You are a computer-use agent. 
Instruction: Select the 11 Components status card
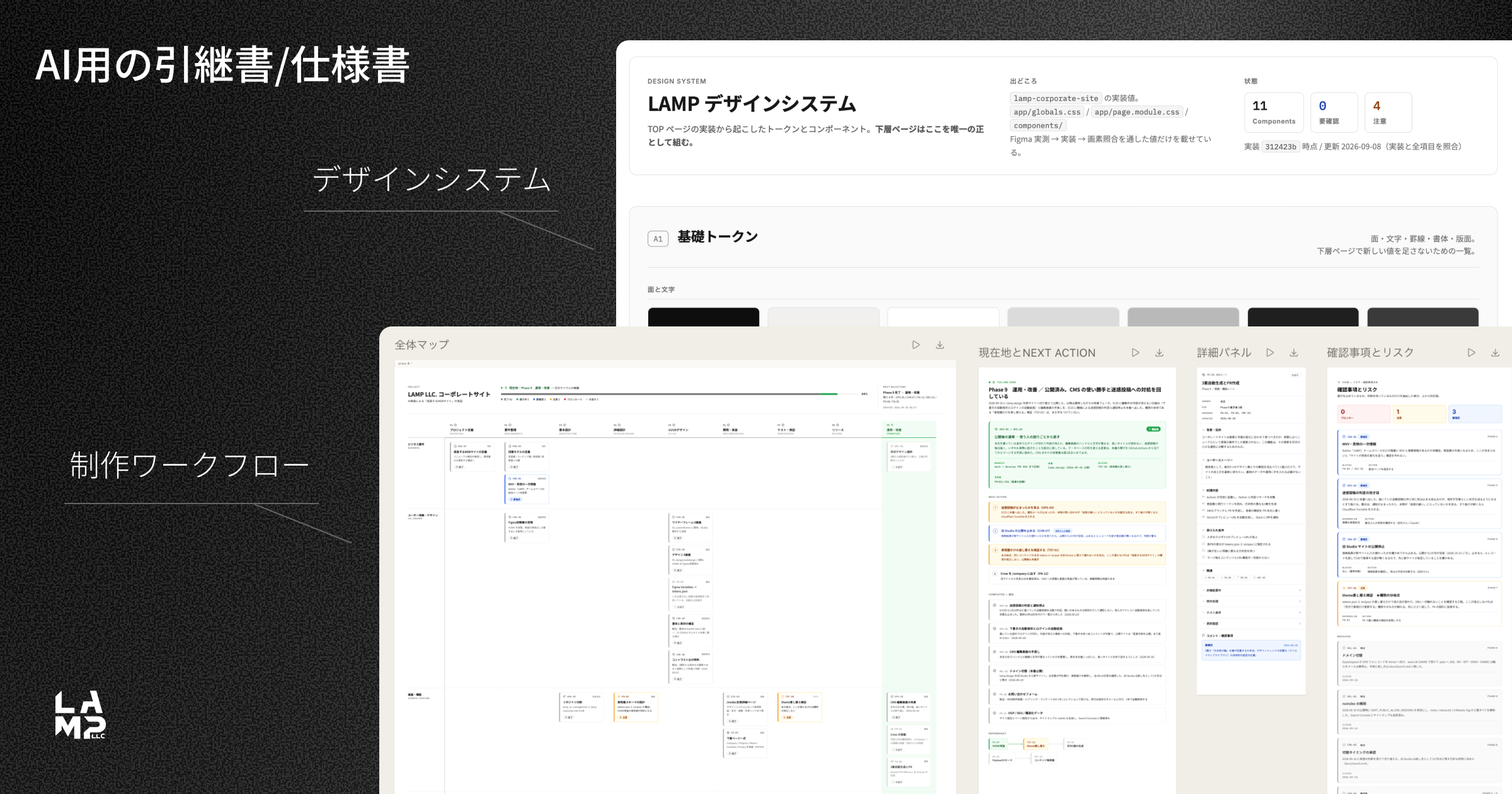click(x=1274, y=112)
